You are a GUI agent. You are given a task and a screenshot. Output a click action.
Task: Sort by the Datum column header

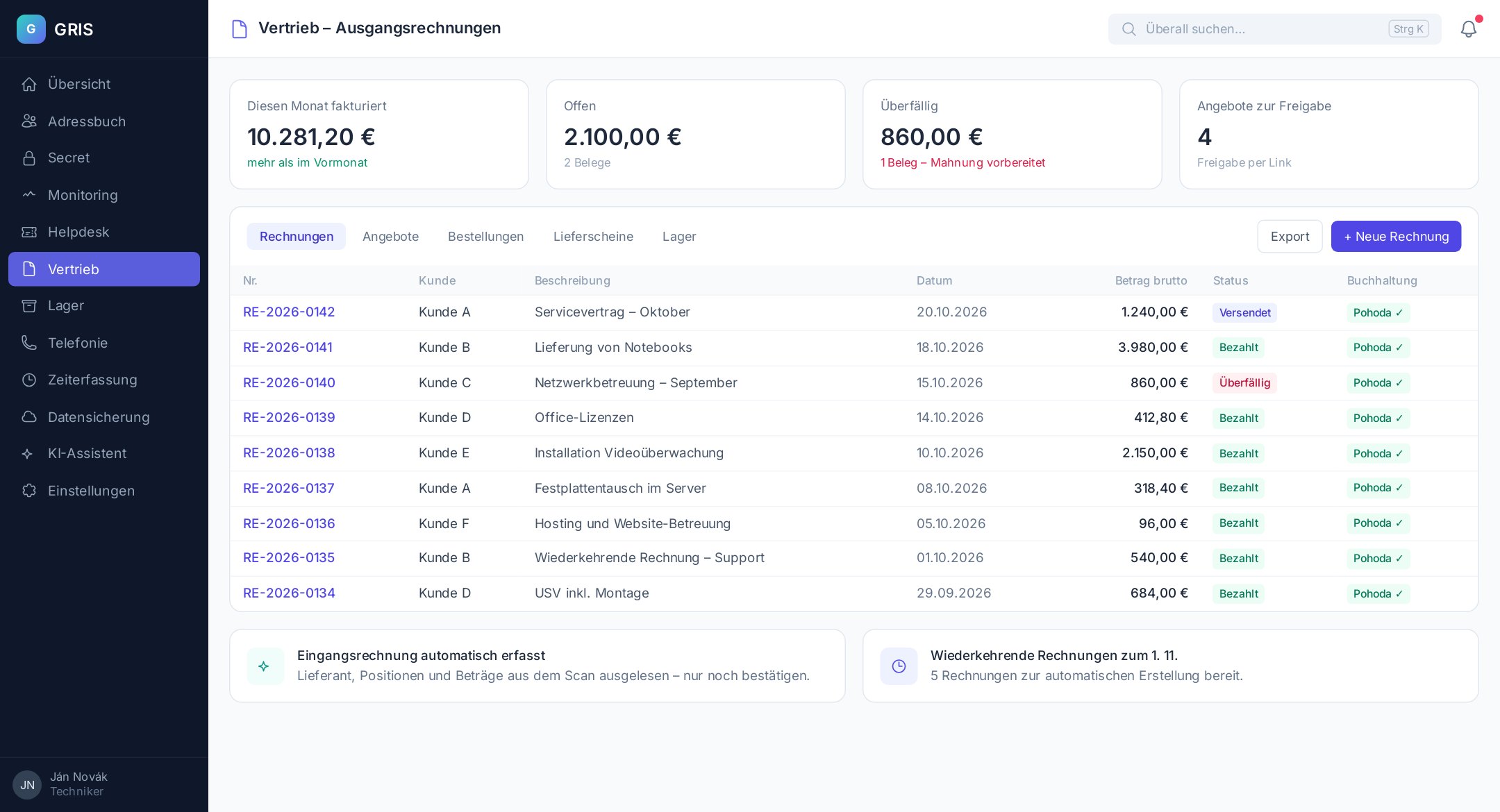point(934,280)
